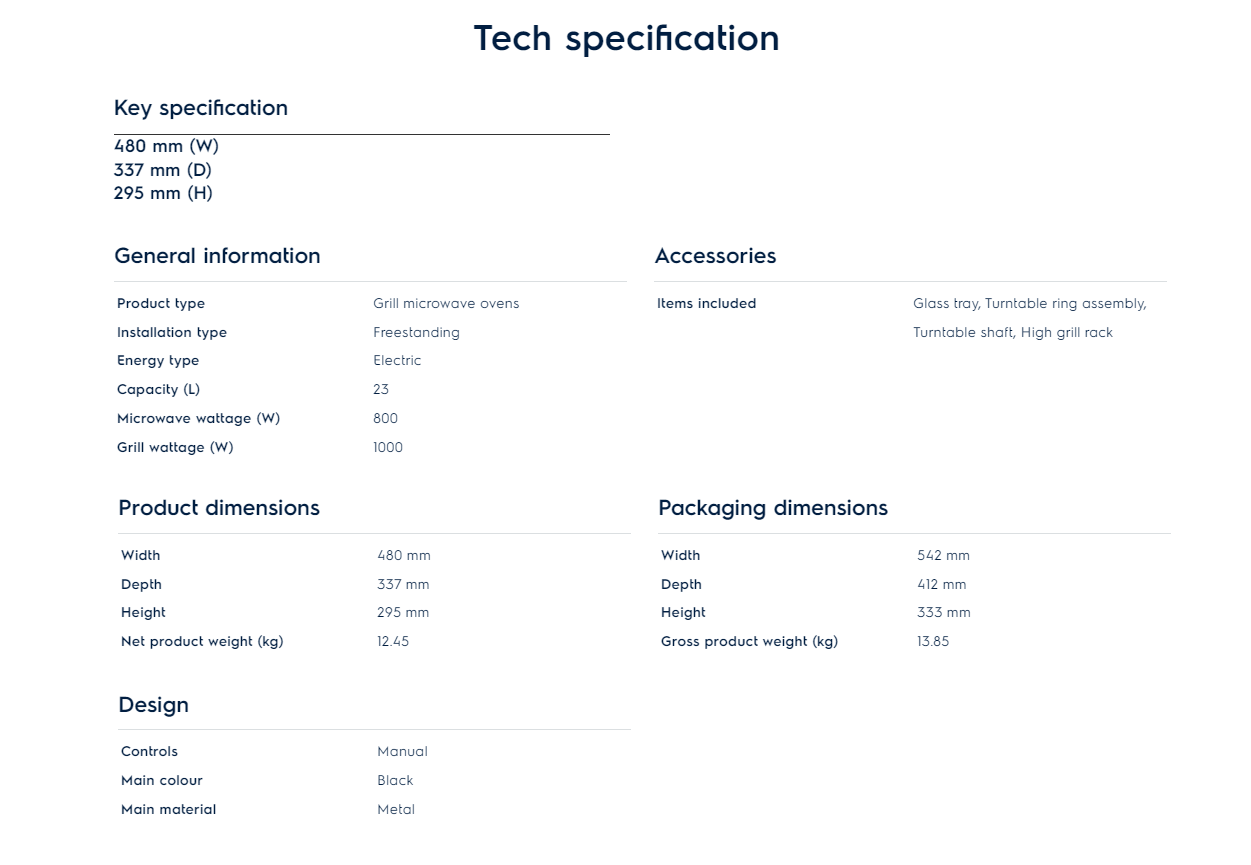Select the Items included label
This screenshot has width=1251, height=865.
pyautogui.click(x=706, y=304)
